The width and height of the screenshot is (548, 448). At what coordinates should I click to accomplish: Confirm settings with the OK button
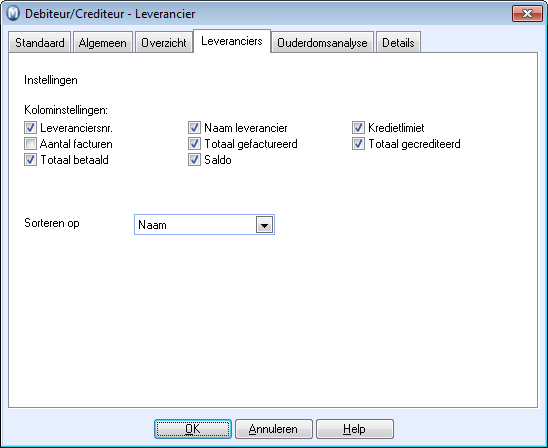coord(193,429)
